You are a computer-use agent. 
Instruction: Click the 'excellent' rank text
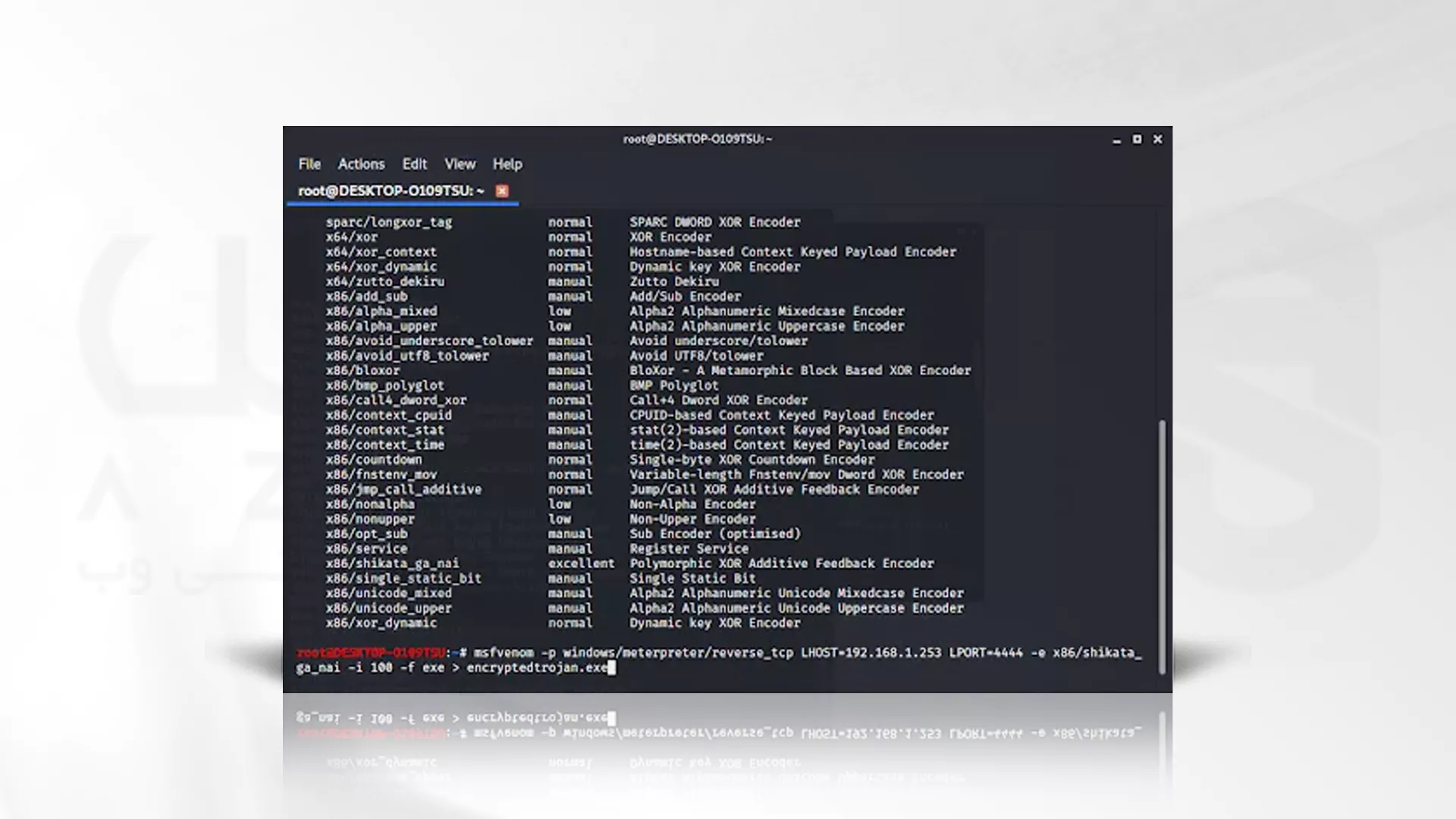pos(581,563)
